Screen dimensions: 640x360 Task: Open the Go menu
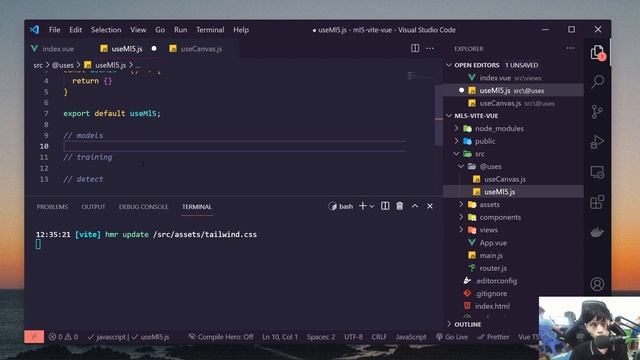point(160,30)
